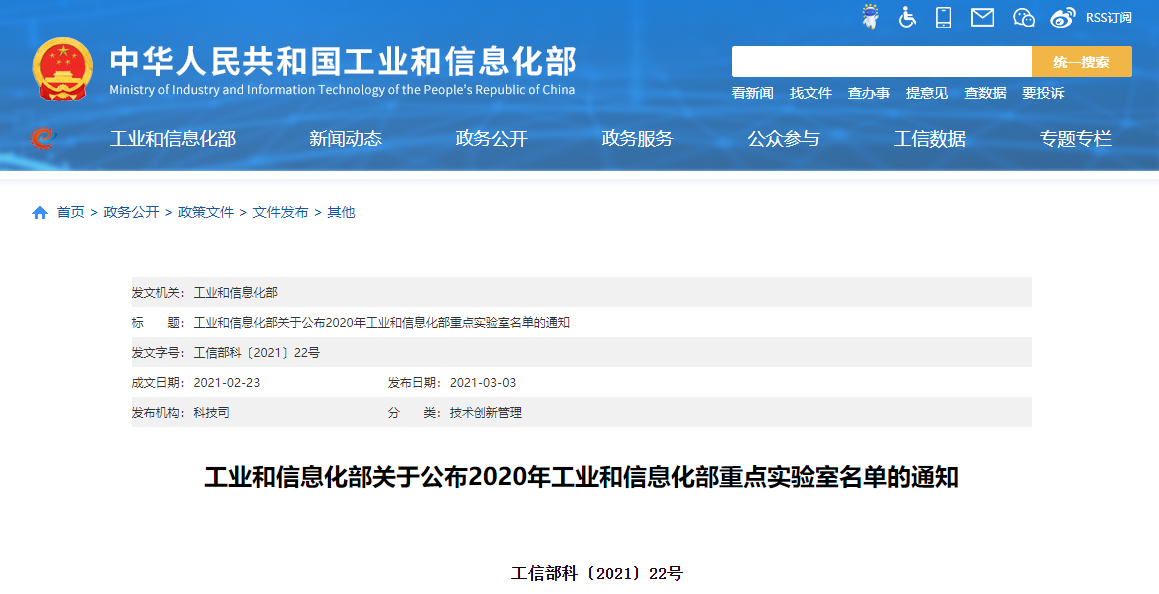Image resolution: width=1159 pixels, height=594 pixels.
Task: Click the centered 工信部科〔2021〕22号 line
Action: click(x=597, y=574)
